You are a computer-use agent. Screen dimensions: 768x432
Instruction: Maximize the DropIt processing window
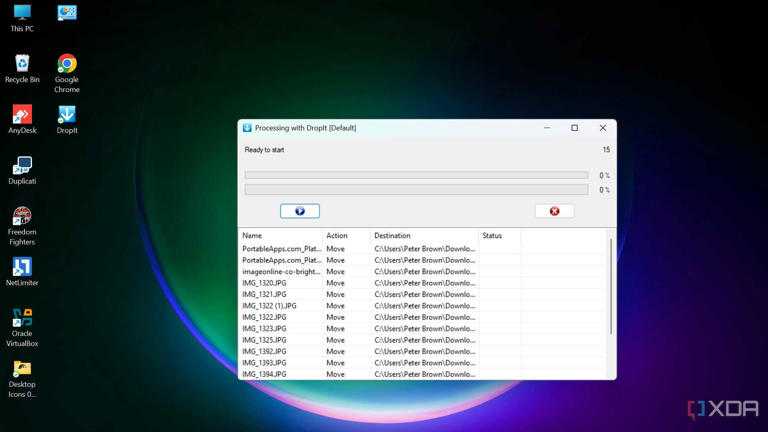click(575, 128)
